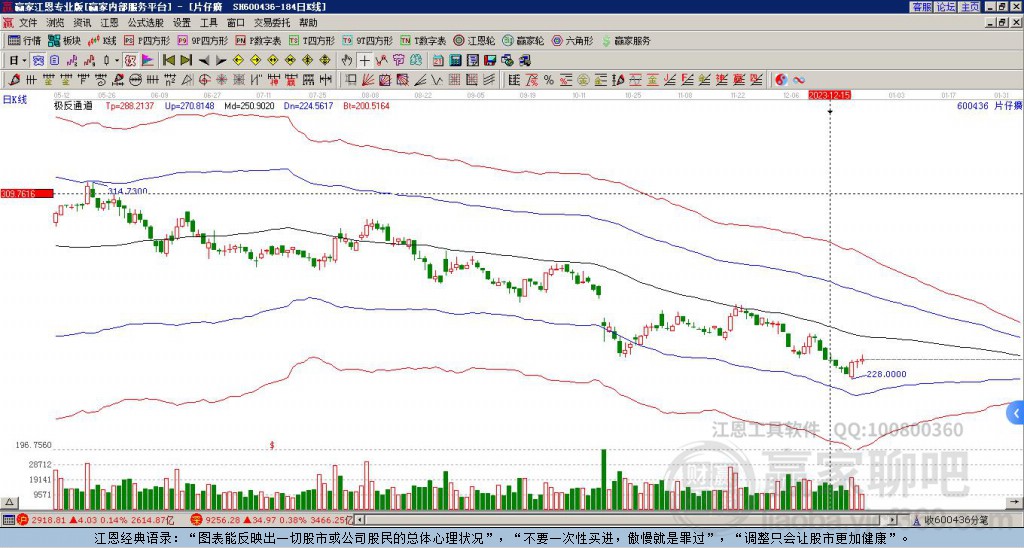Open the 设置 menu
The image size is (1024, 548).
(182, 23)
